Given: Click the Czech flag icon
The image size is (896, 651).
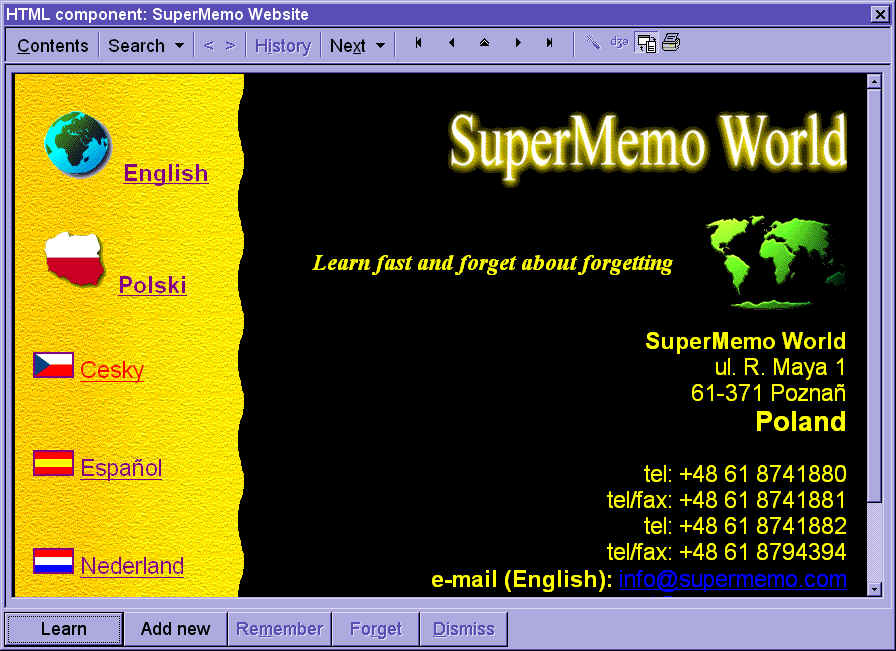Looking at the screenshot, I should [53, 365].
